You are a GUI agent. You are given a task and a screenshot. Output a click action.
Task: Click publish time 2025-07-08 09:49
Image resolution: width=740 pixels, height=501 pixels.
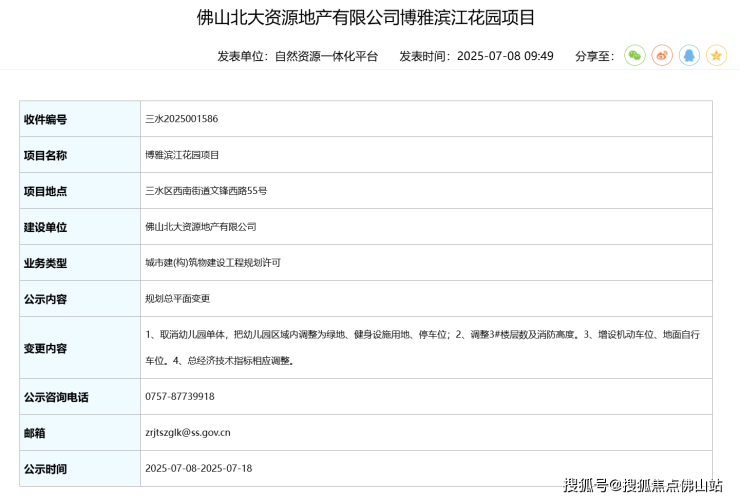pyautogui.click(x=505, y=56)
